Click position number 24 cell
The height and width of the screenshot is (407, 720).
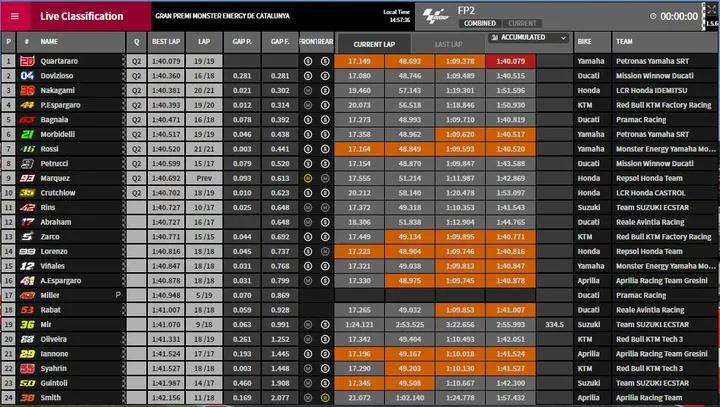(8, 398)
